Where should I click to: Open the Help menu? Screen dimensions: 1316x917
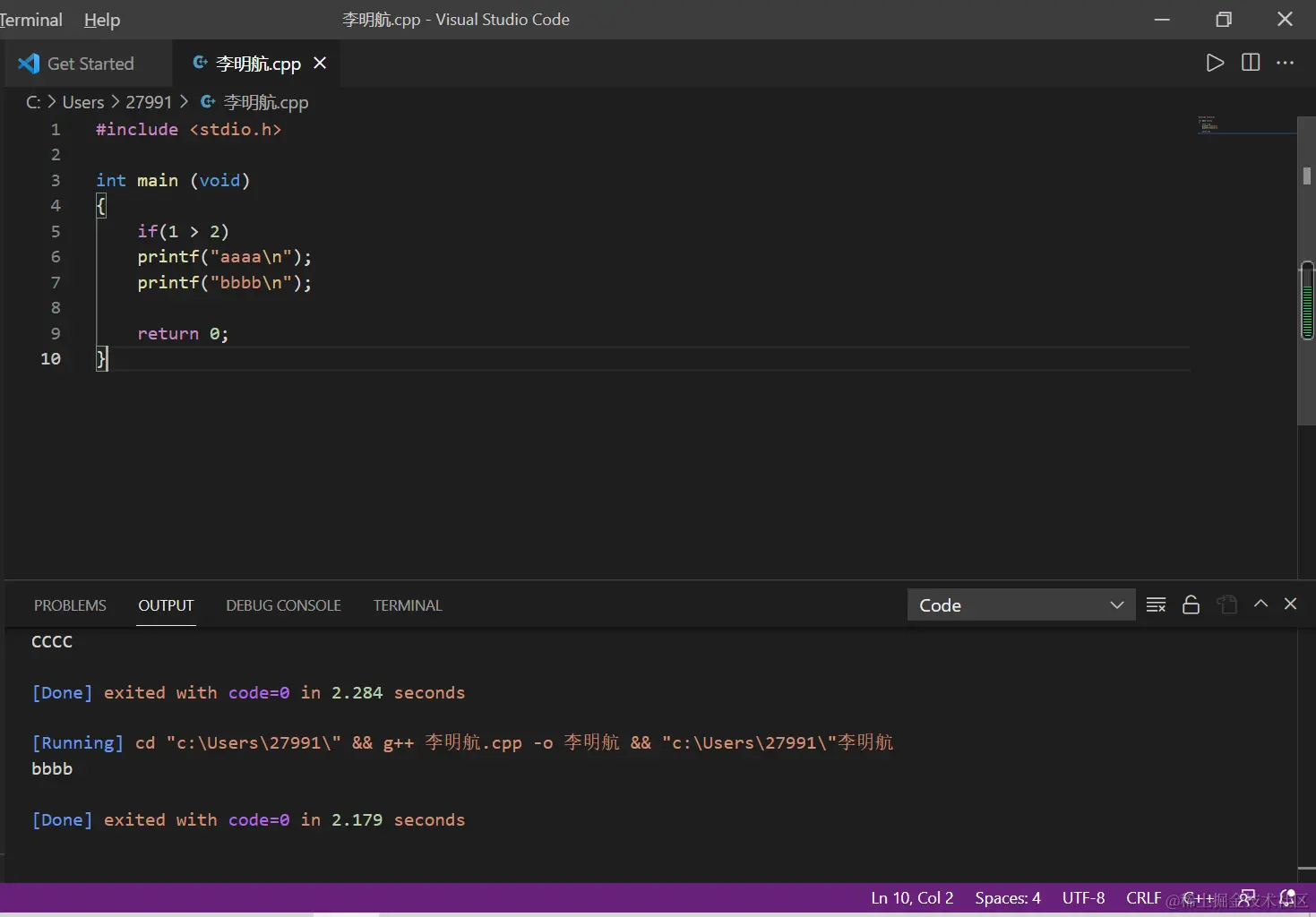[x=102, y=20]
